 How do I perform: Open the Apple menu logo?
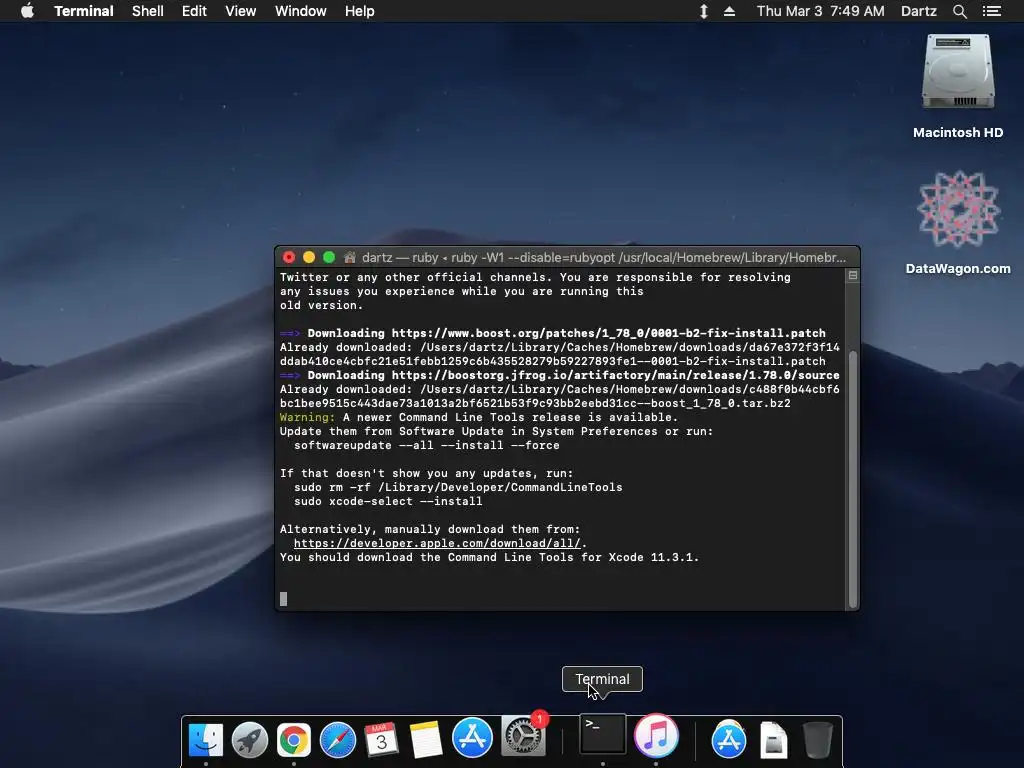27,11
